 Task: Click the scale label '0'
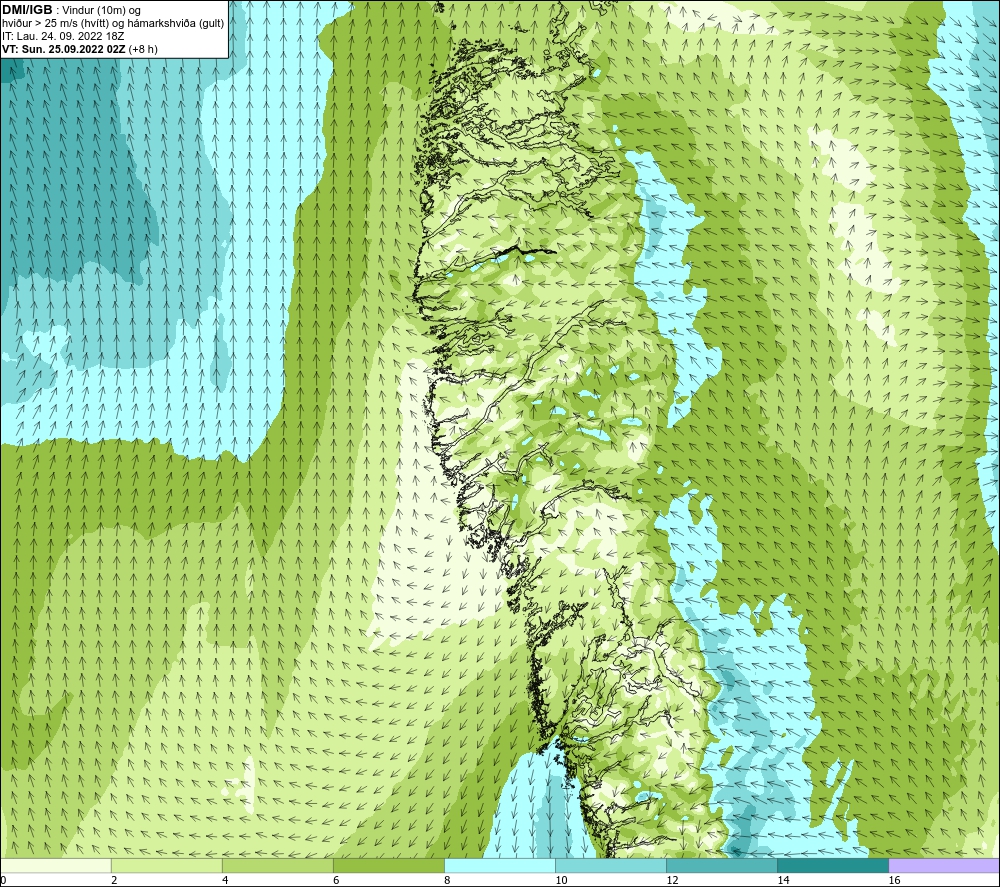(x=3, y=881)
